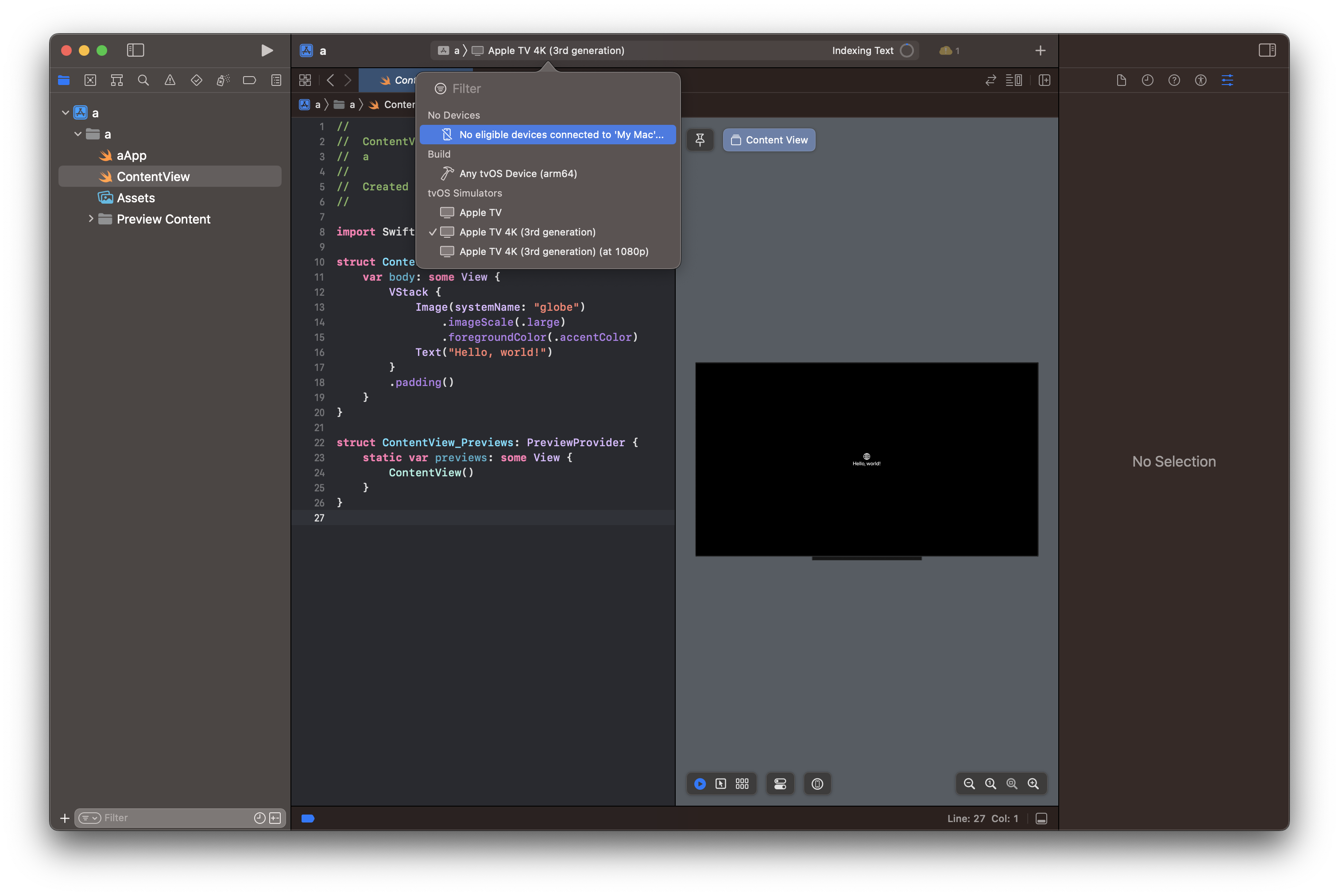Open the Issue navigator warning icon

tap(170, 80)
